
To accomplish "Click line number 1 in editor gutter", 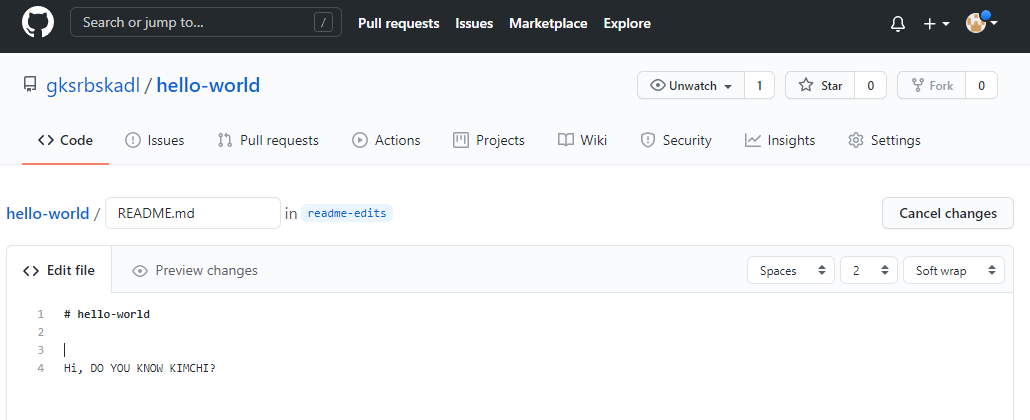I will tap(41, 314).
